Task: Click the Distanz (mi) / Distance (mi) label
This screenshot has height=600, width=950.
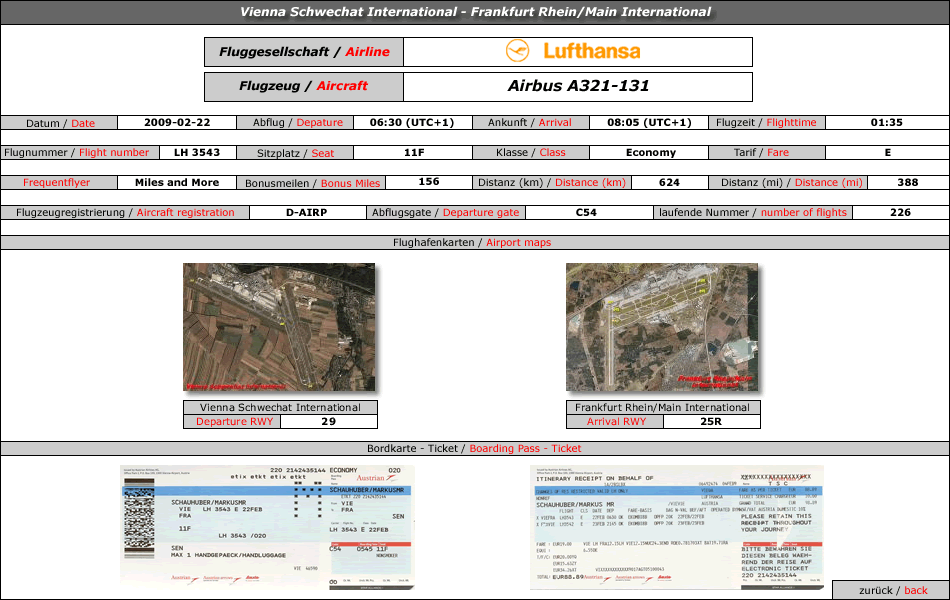Action: (788, 182)
